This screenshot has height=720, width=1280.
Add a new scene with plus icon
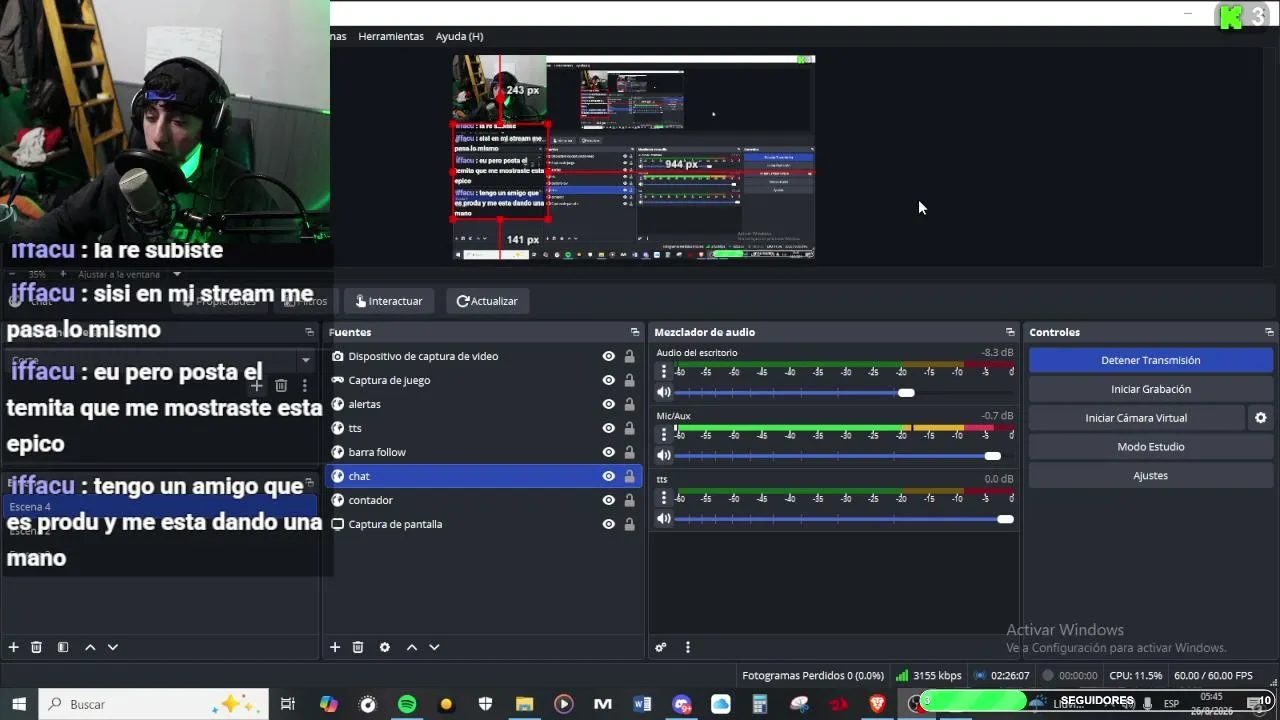[14, 647]
